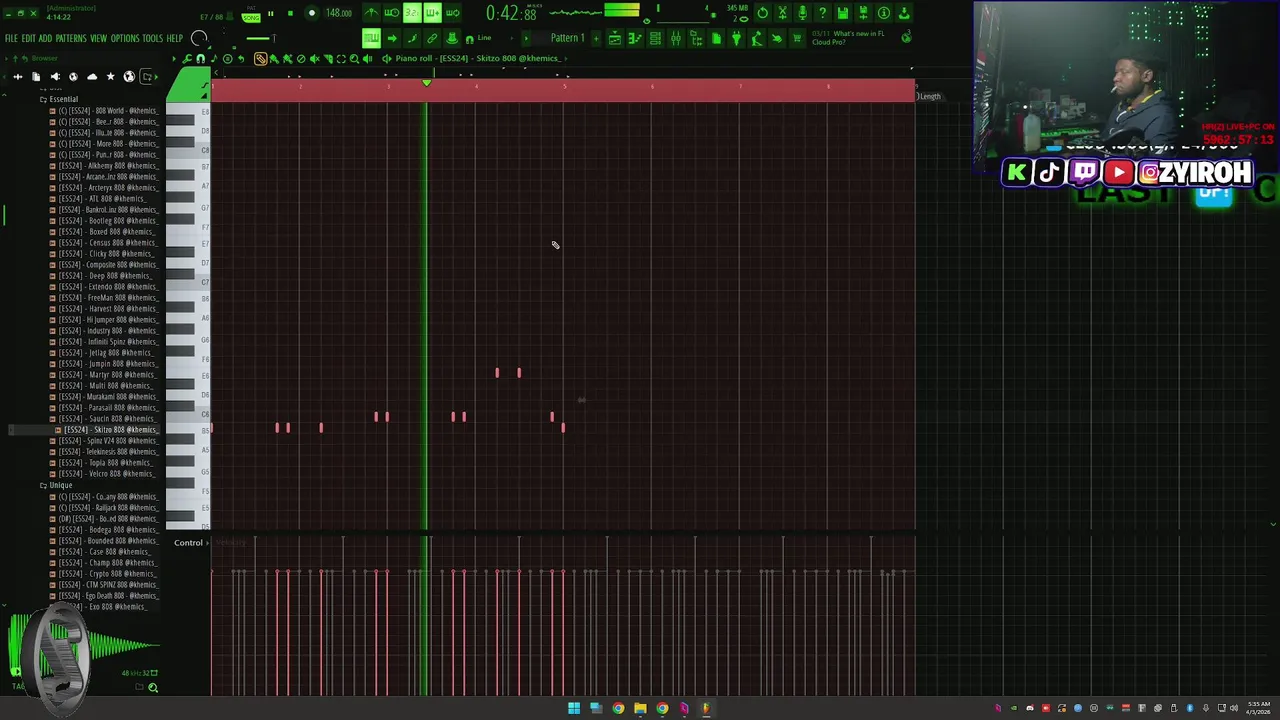
Task: Open the VIEW menu
Action: pyautogui.click(x=98, y=39)
